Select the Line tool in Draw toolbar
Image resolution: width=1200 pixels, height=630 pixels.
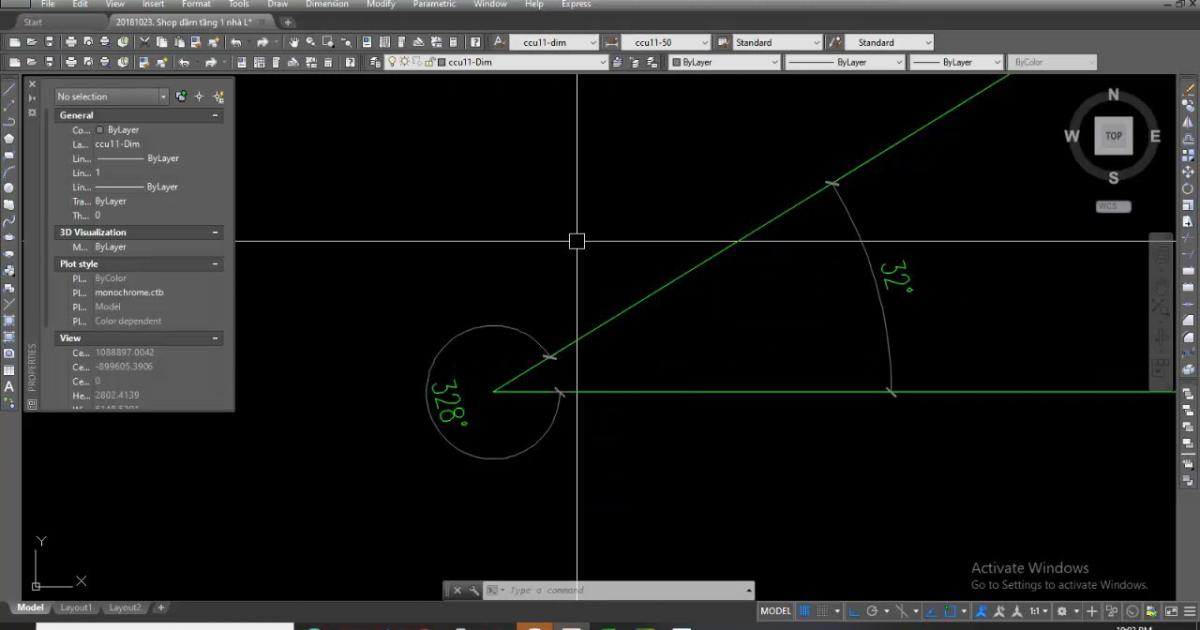coord(9,89)
